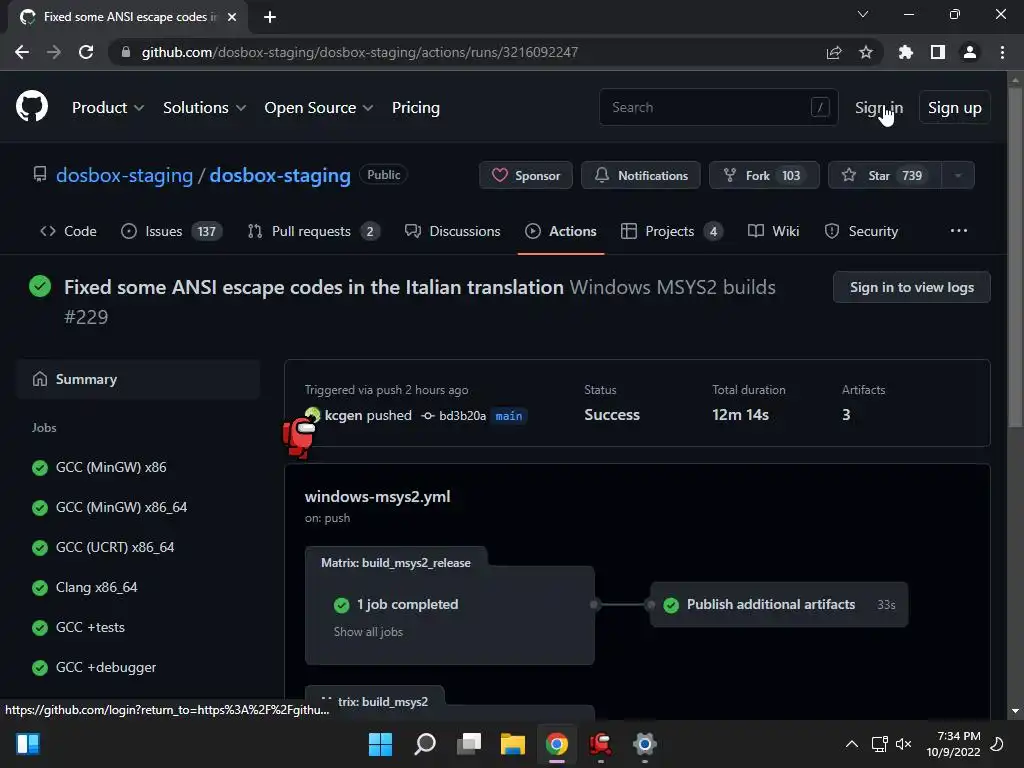
Task: Click the Sponsor button
Action: coord(526,175)
